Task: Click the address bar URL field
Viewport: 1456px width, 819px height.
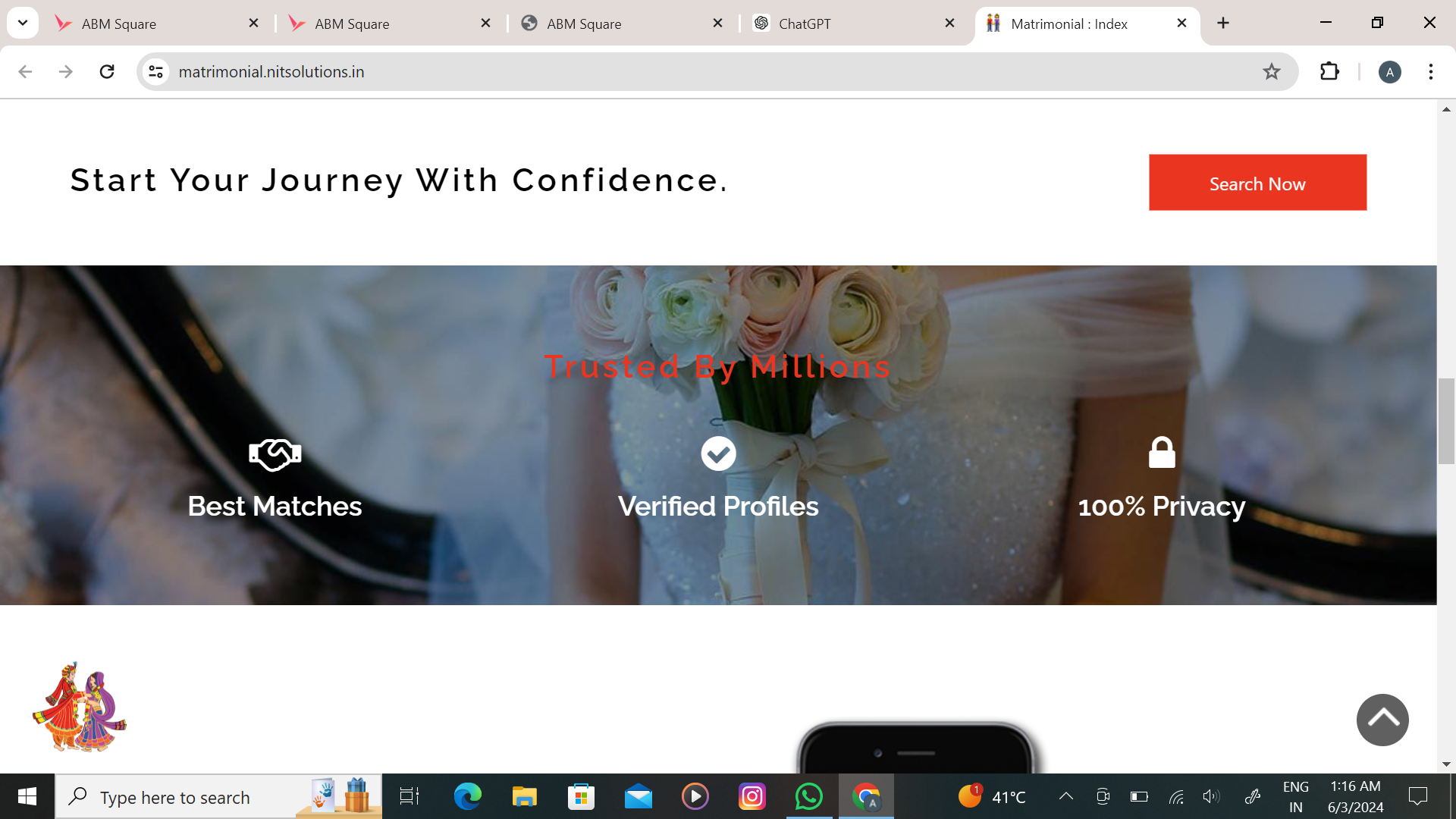Action: (682, 71)
